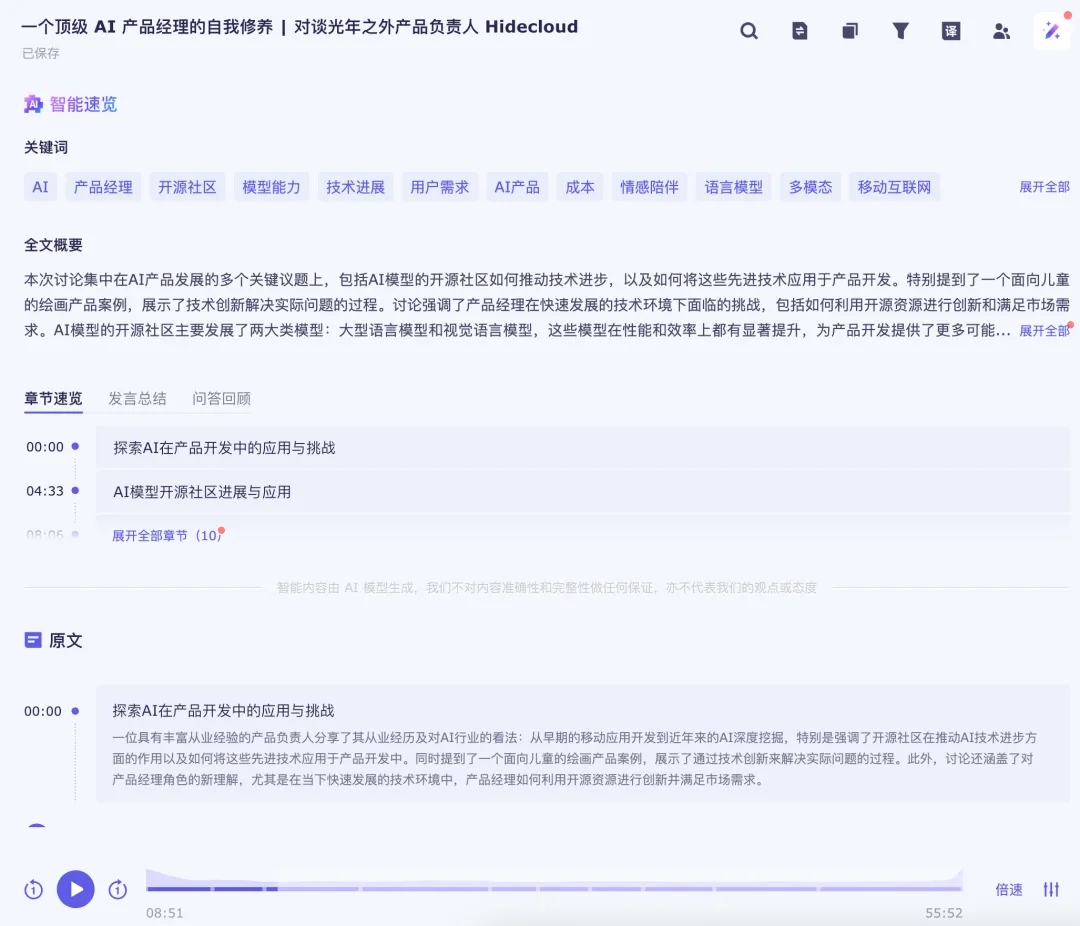The width and height of the screenshot is (1080, 926).
Task: Seek within the audio waveform progress bar
Action: [x=554, y=882]
